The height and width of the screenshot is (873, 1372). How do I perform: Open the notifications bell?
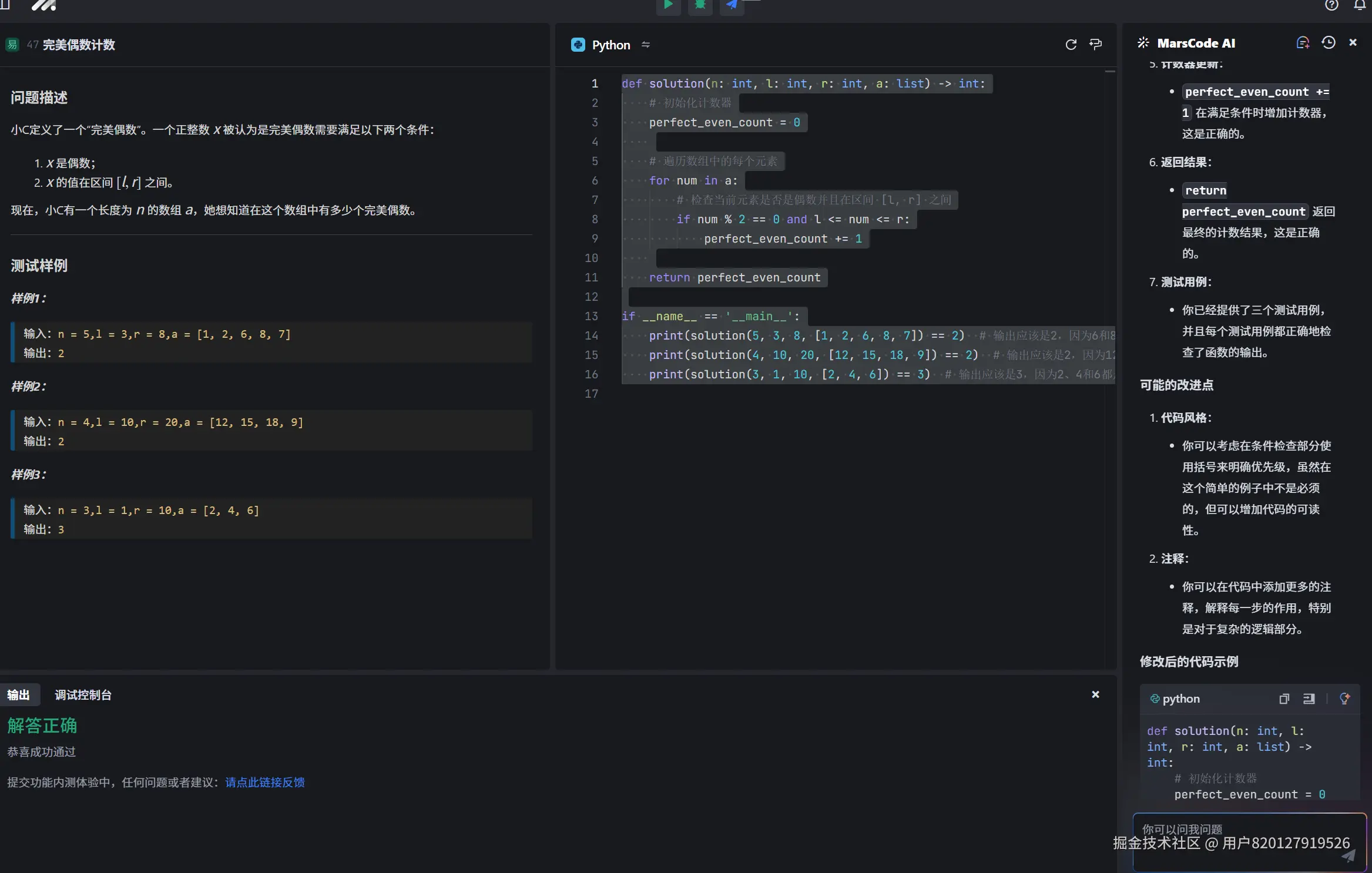pyautogui.click(x=1360, y=5)
